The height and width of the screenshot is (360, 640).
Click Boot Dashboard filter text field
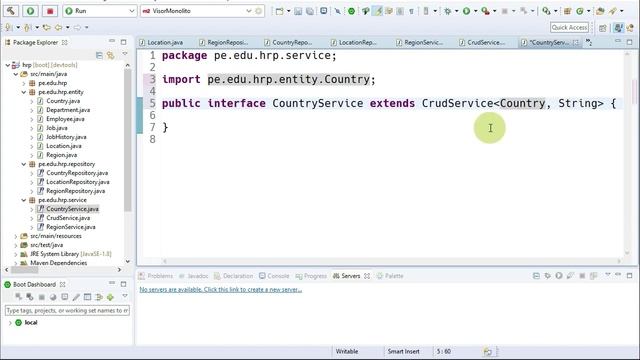pyautogui.click(x=67, y=311)
